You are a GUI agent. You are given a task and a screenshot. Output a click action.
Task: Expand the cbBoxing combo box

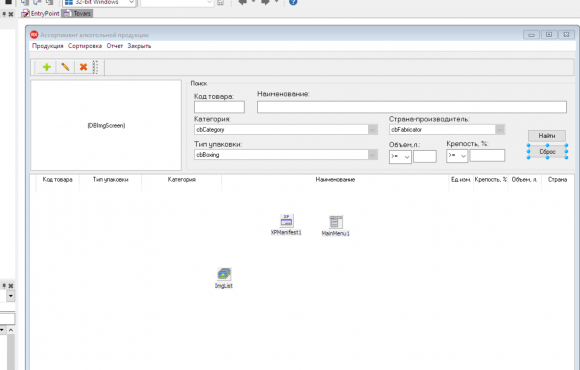click(372, 155)
